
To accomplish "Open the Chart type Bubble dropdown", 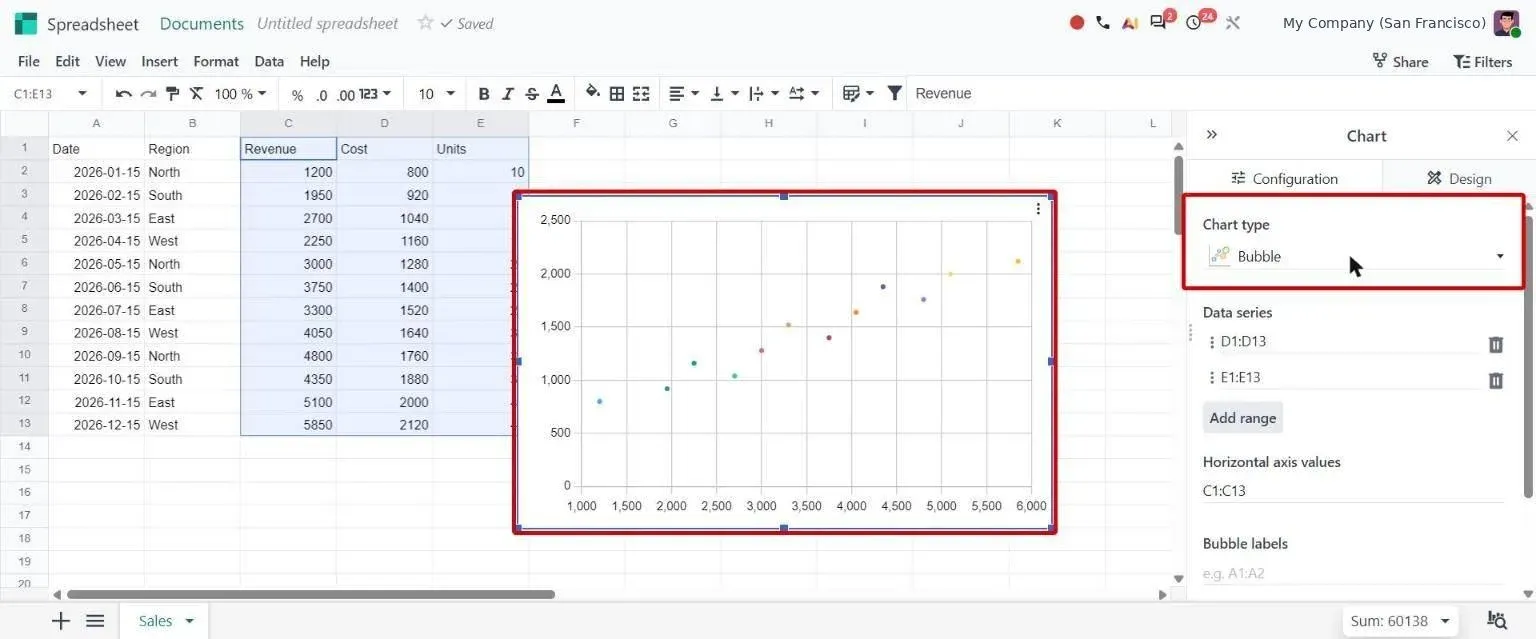I will point(1356,256).
